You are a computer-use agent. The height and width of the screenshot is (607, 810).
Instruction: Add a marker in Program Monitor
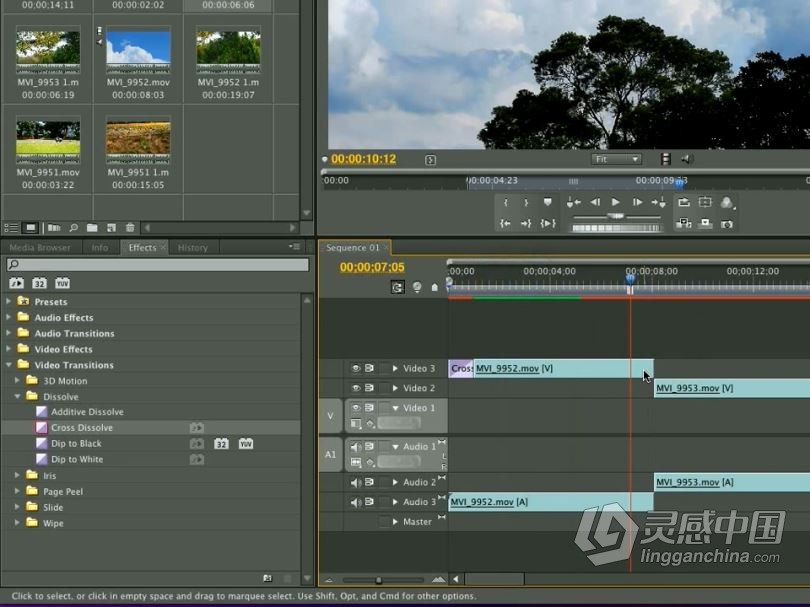548,203
